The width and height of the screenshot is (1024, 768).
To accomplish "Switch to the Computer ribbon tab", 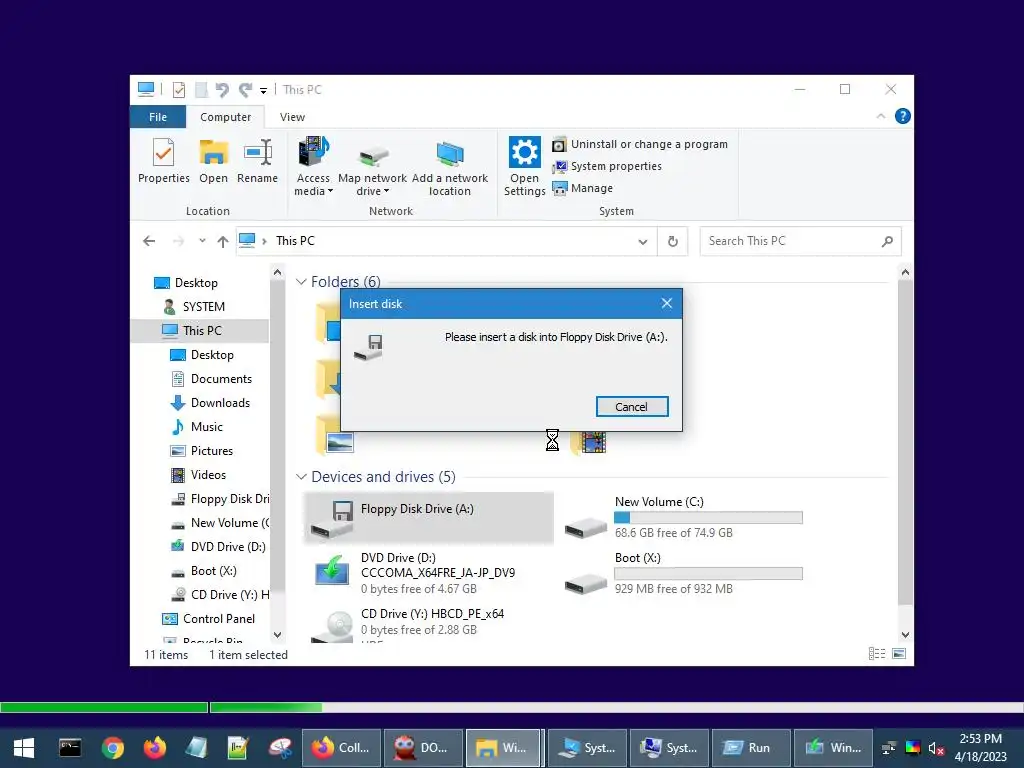I will (225, 117).
